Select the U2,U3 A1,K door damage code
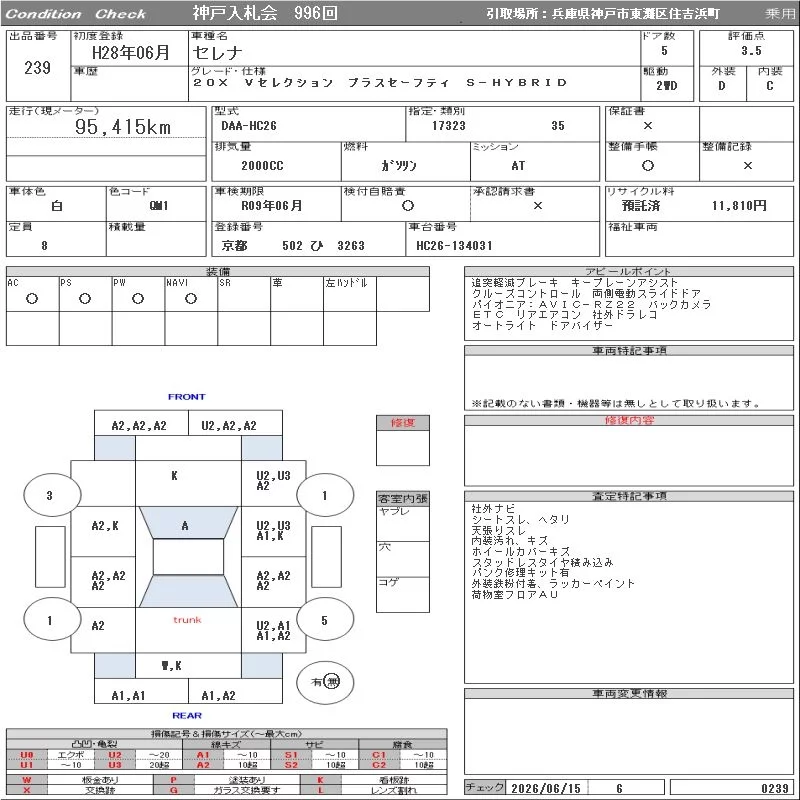The height and width of the screenshot is (800, 800). click(x=273, y=531)
